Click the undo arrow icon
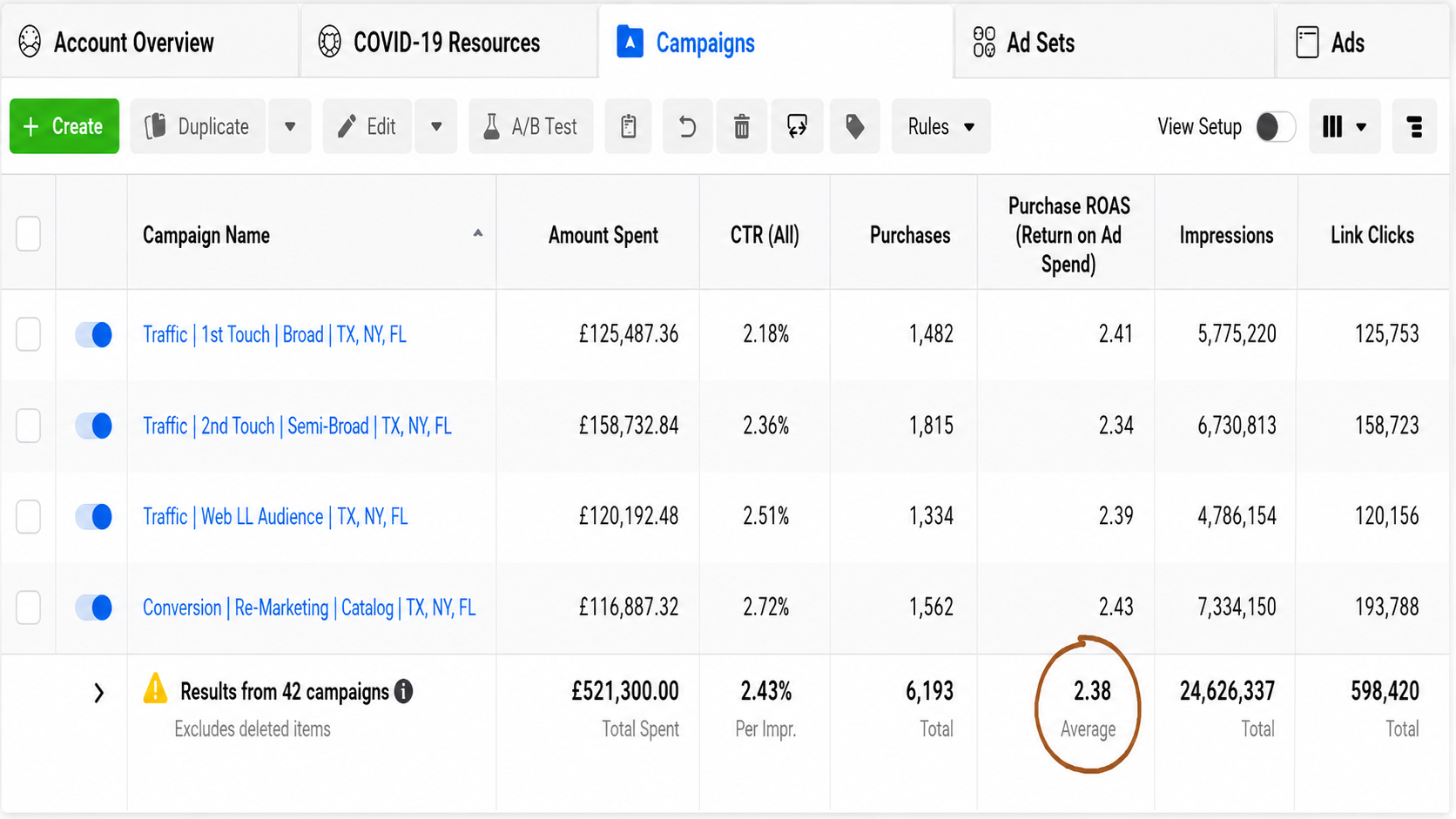This screenshot has height=819, width=1456. 687,127
